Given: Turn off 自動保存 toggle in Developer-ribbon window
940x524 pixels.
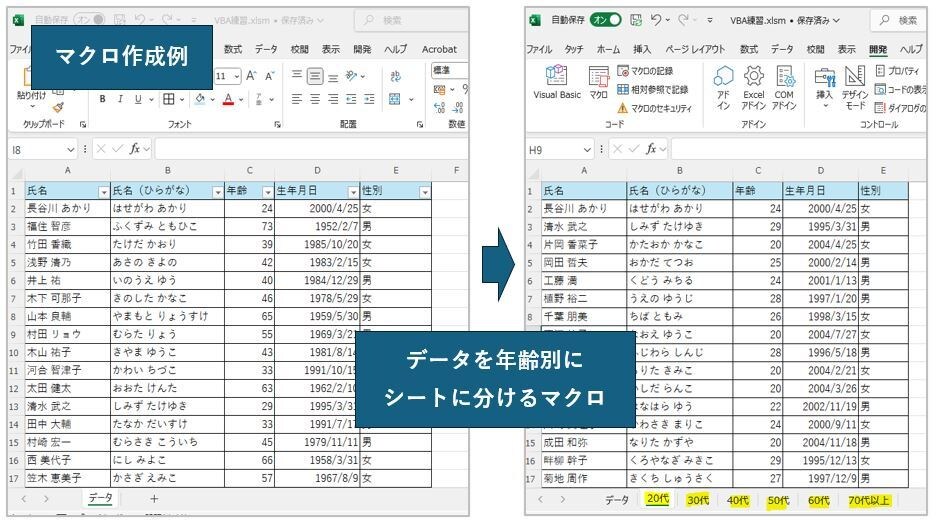Looking at the screenshot, I should pos(605,20).
